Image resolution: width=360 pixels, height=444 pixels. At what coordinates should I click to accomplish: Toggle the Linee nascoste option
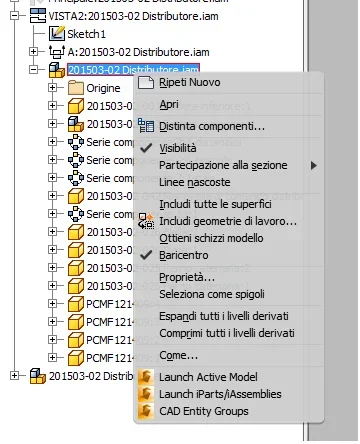[195, 182]
